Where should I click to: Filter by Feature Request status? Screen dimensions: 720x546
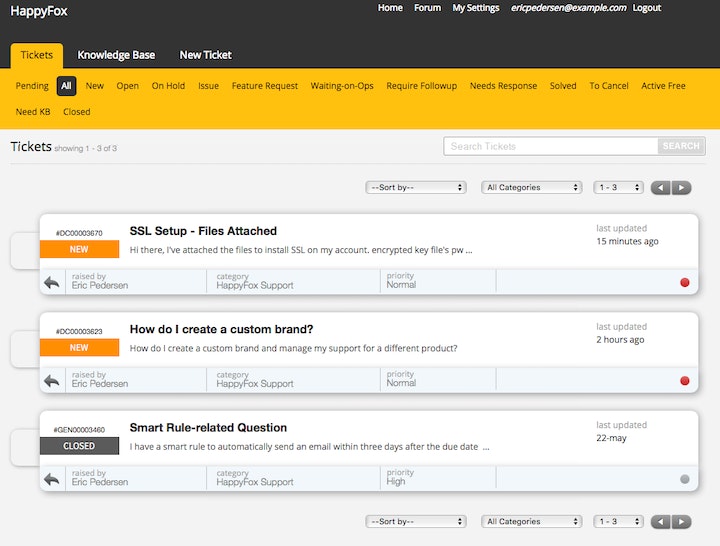(x=265, y=86)
